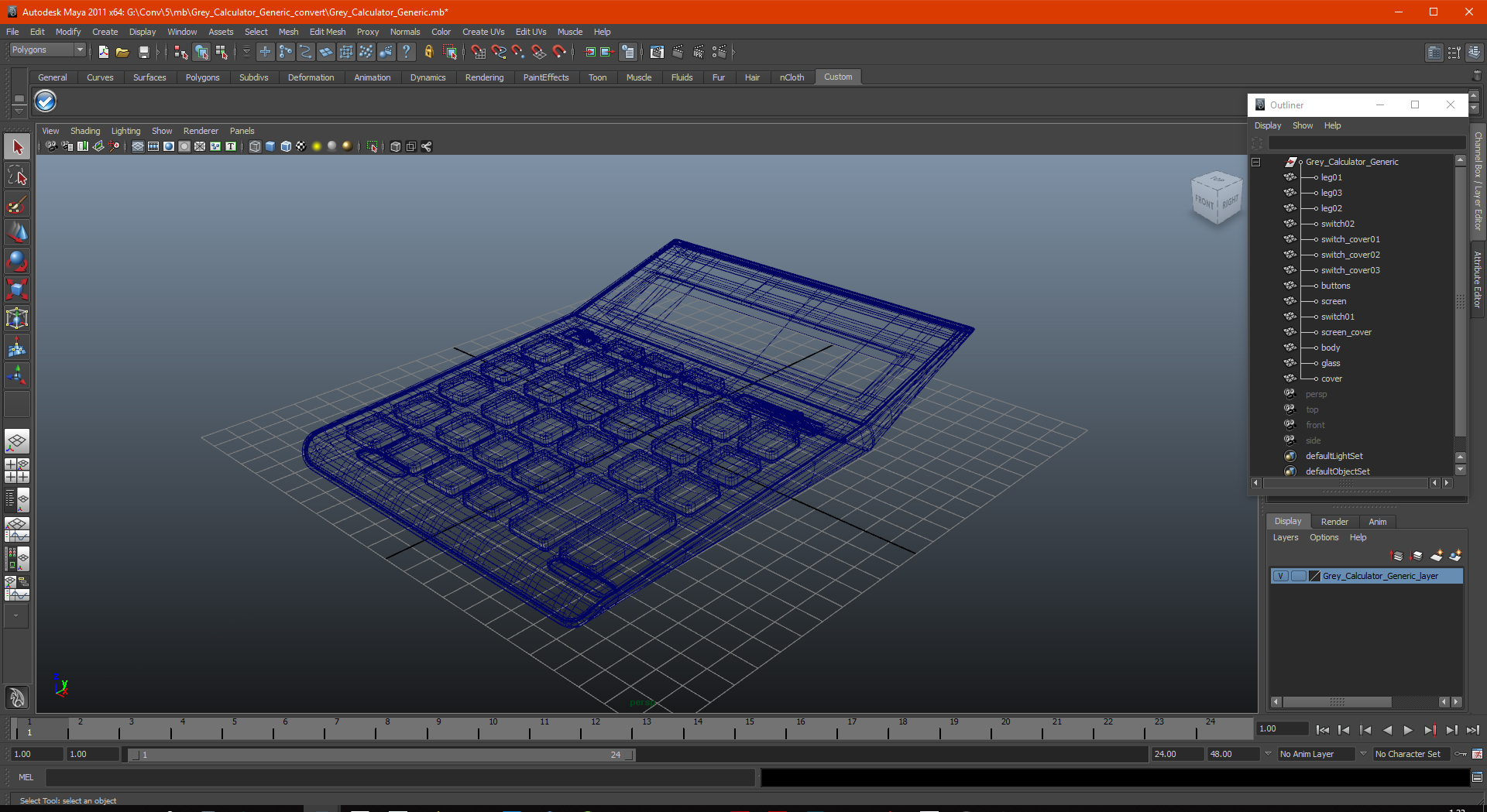The image size is (1487, 812).
Task: Switch to the Anim layer tab
Action: pyautogui.click(x=1377, y=522)
